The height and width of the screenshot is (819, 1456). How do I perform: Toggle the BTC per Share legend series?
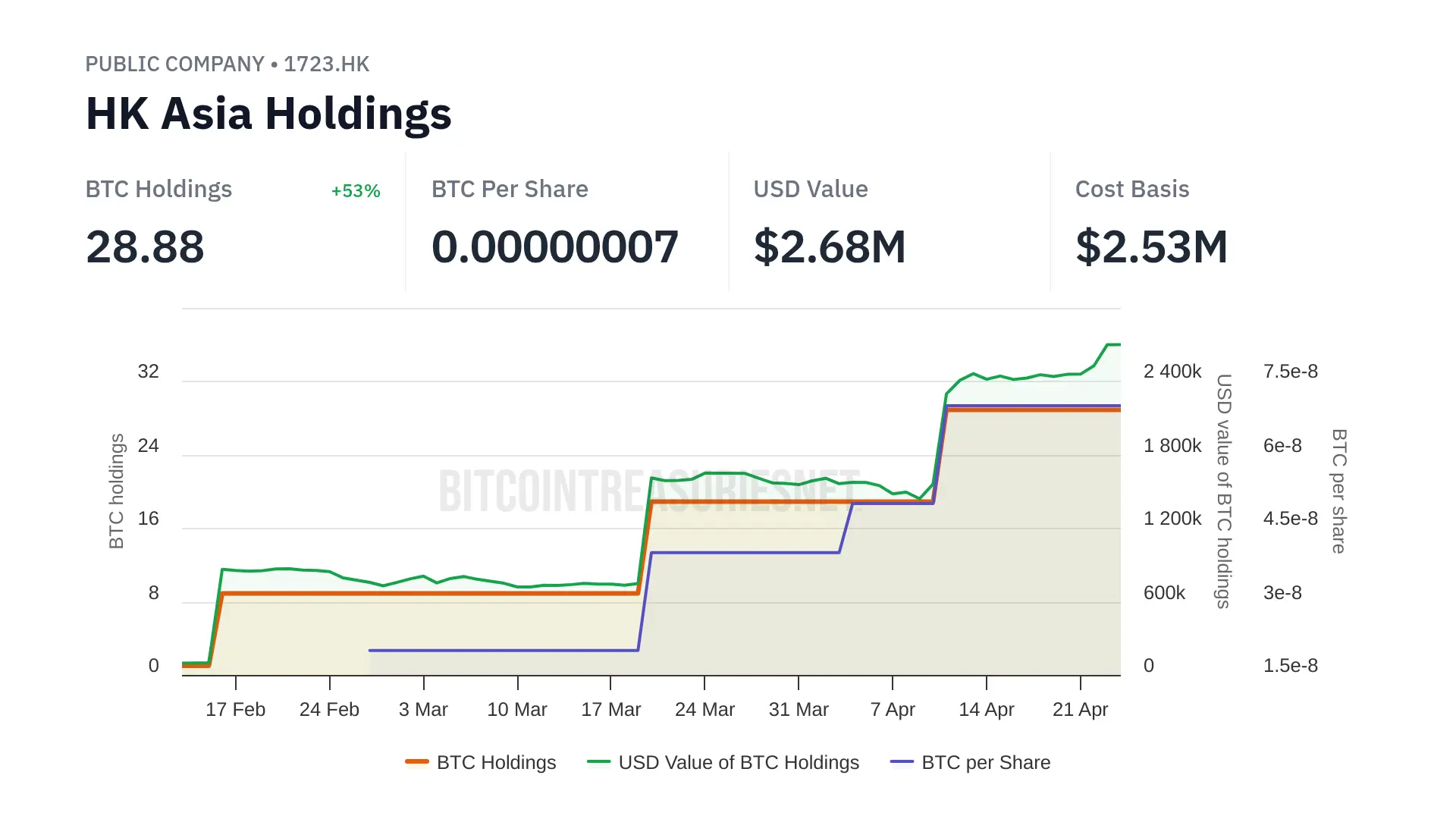985,762
